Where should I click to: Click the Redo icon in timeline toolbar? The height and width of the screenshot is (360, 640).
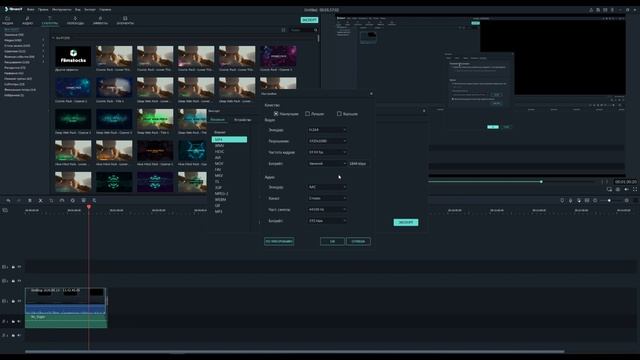tap(19, 200)
